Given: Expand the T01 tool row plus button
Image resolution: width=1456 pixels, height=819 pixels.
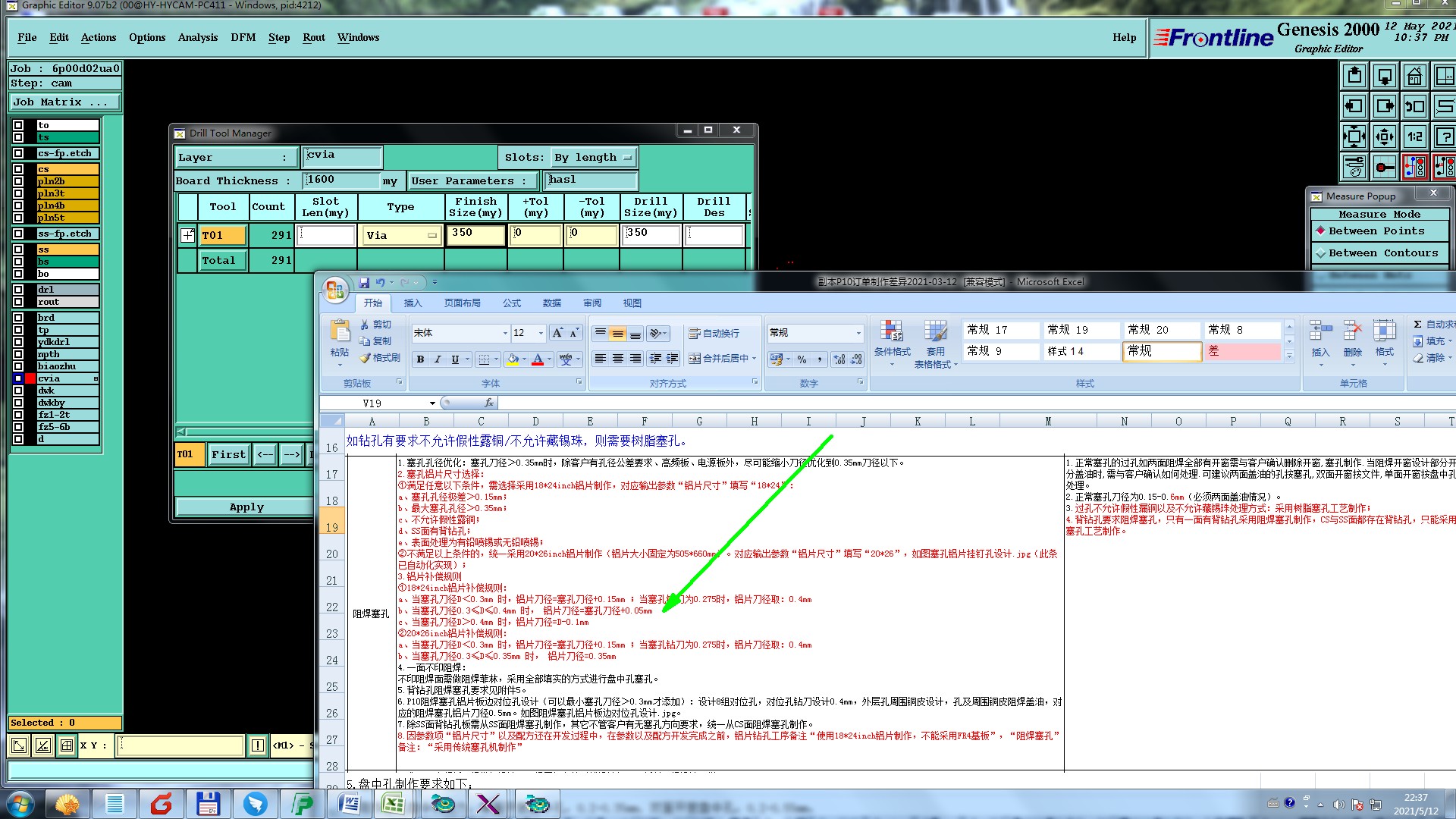Looking at the screenshot, I should point(187,235).
